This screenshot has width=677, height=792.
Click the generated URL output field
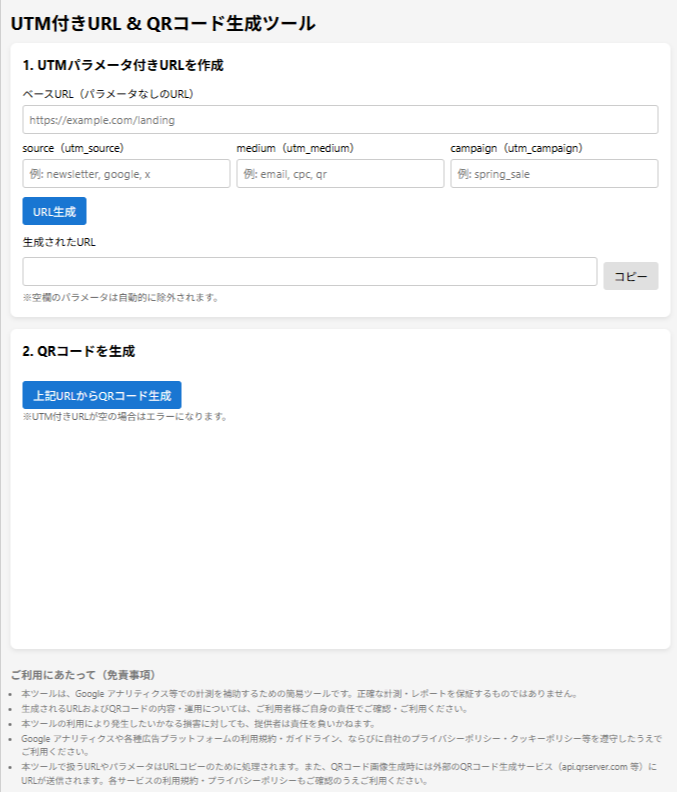tap(310, 272)
